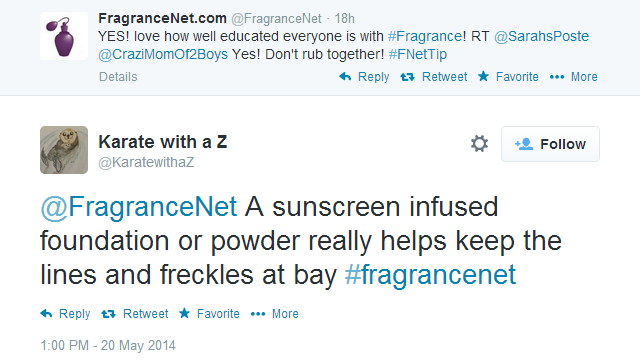
Task: Expand the More options under Karate's tweet
Action: coord(275,314)
